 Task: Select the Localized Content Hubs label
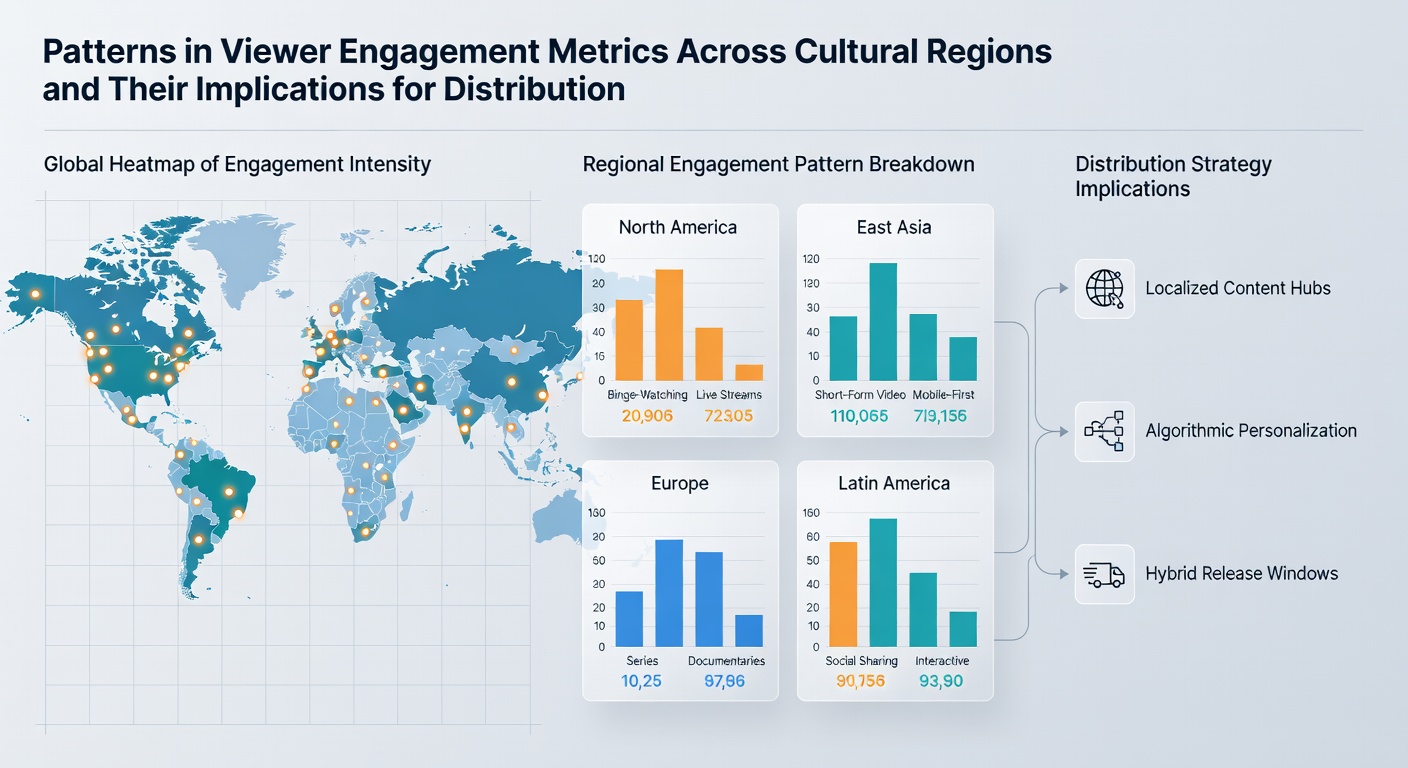(1238, 288)
